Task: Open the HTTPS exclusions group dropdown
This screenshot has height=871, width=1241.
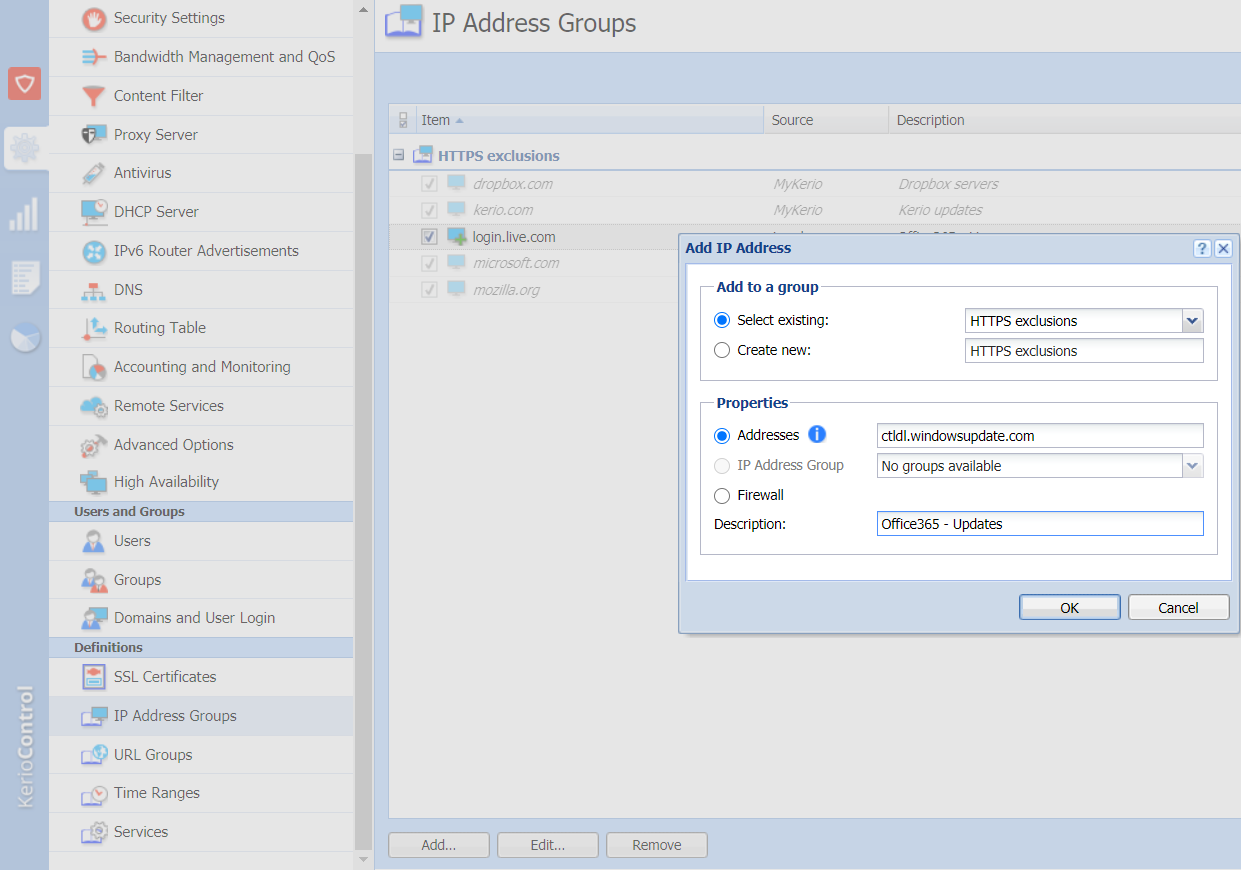Action: click(x=1192, y=321)
